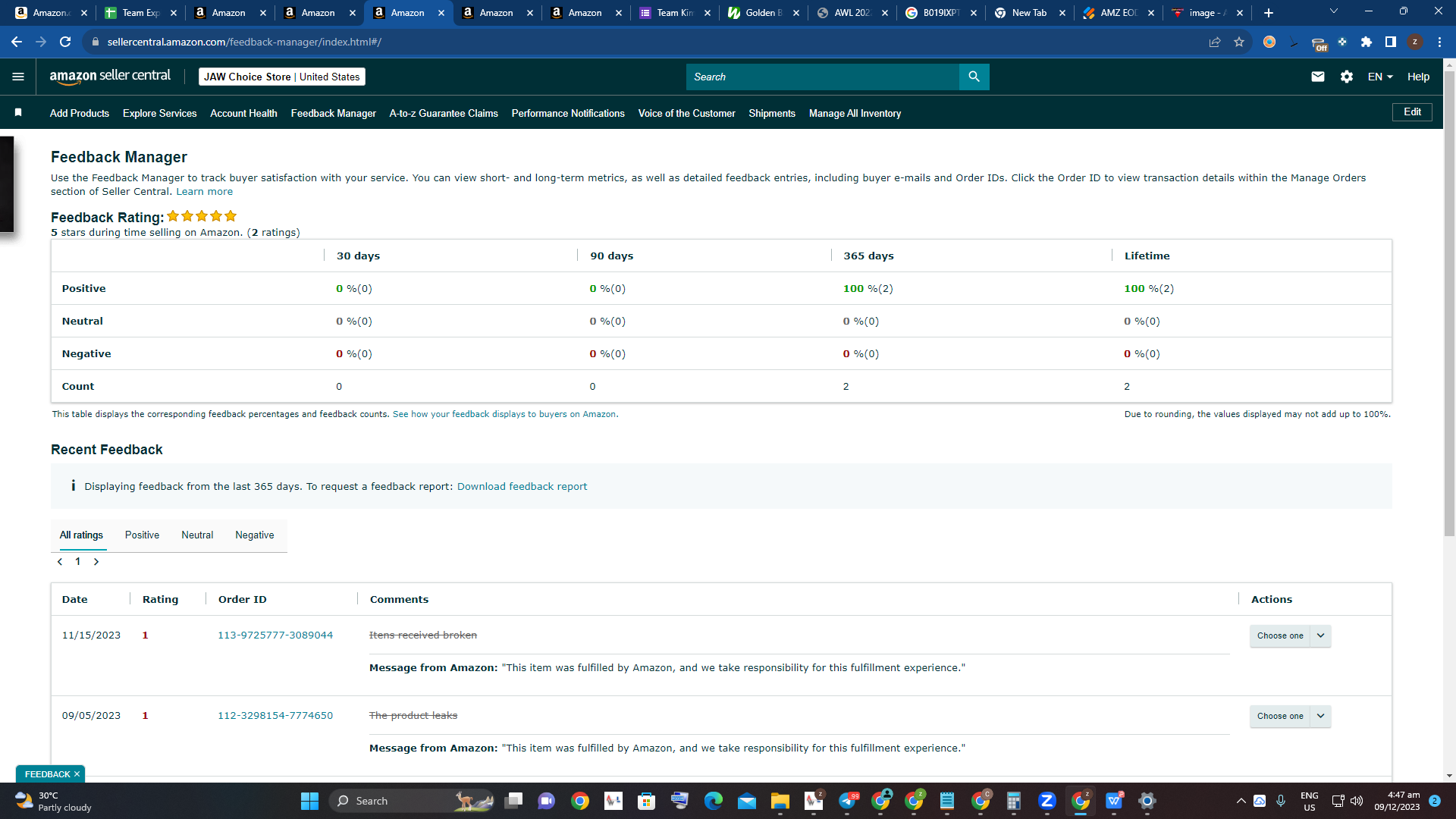Go to the previous feedback page arrow

pyautogui.click(x=60, y=562)
